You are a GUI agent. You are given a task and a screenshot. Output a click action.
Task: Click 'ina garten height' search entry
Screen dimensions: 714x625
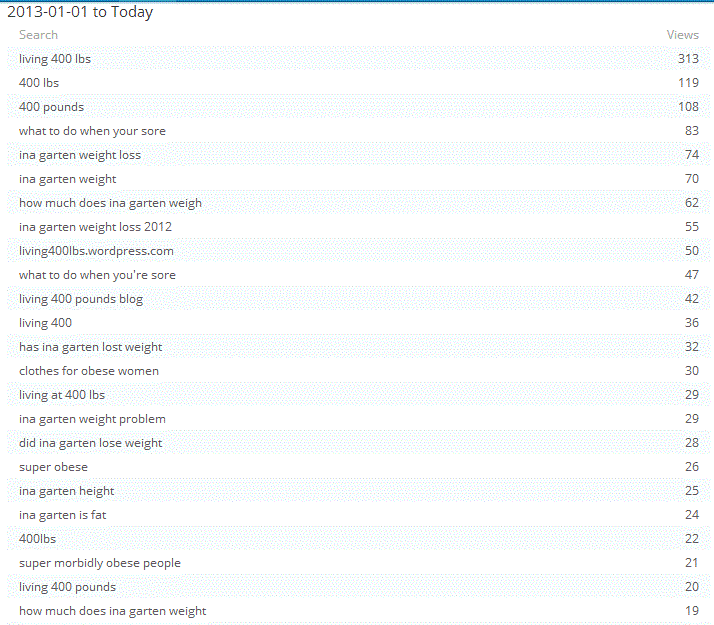(x=67, y=491)
